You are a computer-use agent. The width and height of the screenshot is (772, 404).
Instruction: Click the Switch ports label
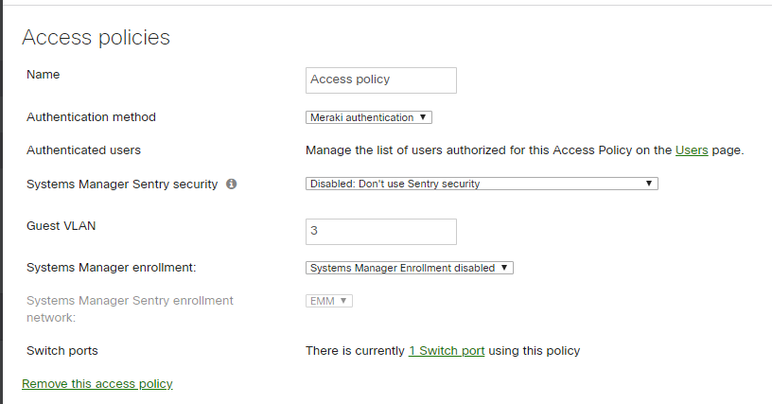[x=62, y=351]
